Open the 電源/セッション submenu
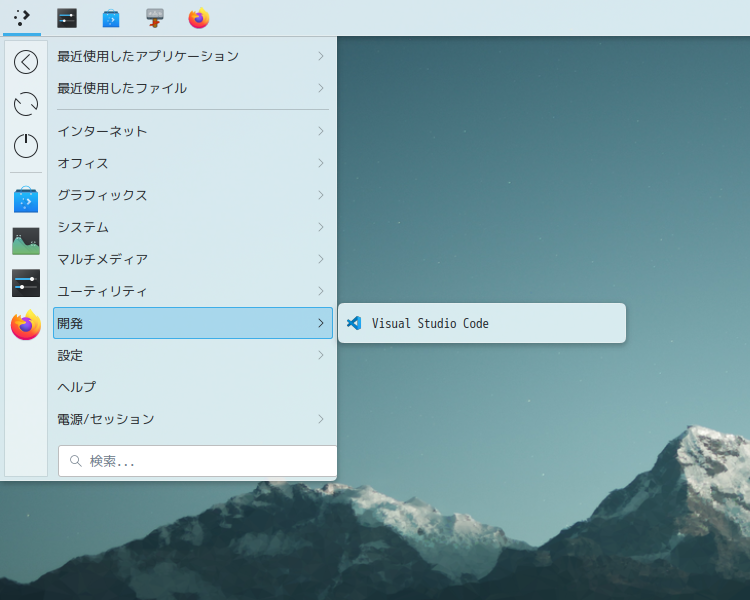The image size is (750, 600). coord(193,419)
